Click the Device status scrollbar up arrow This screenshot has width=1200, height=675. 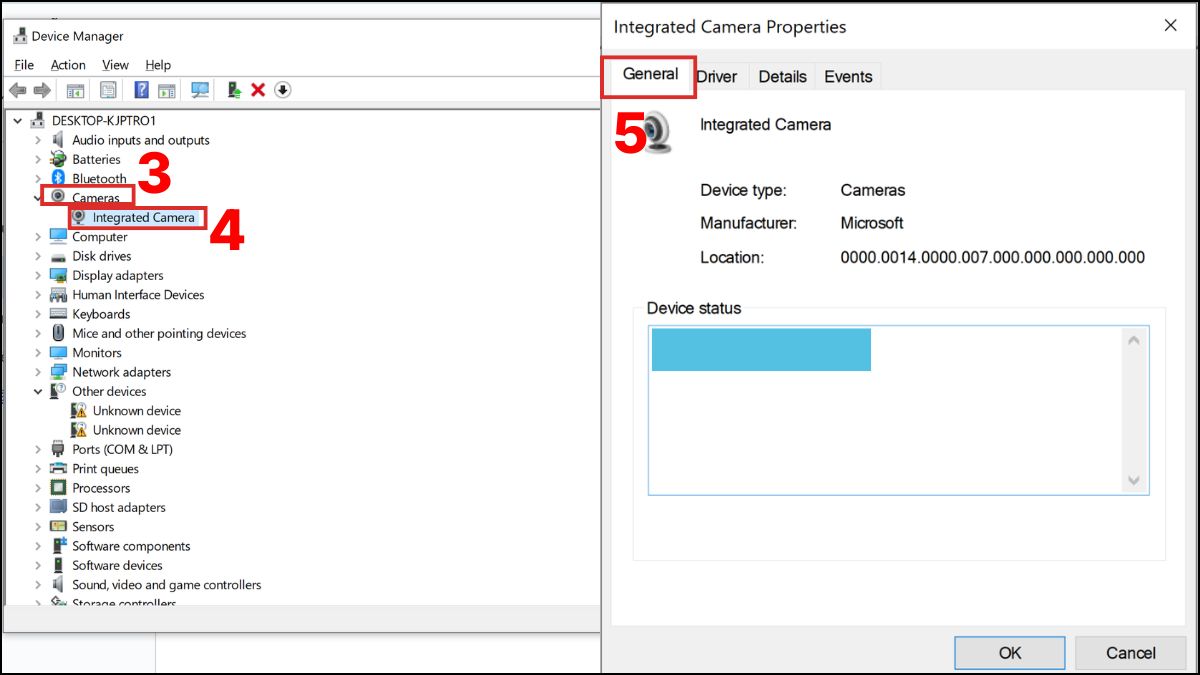(x=1134, y=341)
